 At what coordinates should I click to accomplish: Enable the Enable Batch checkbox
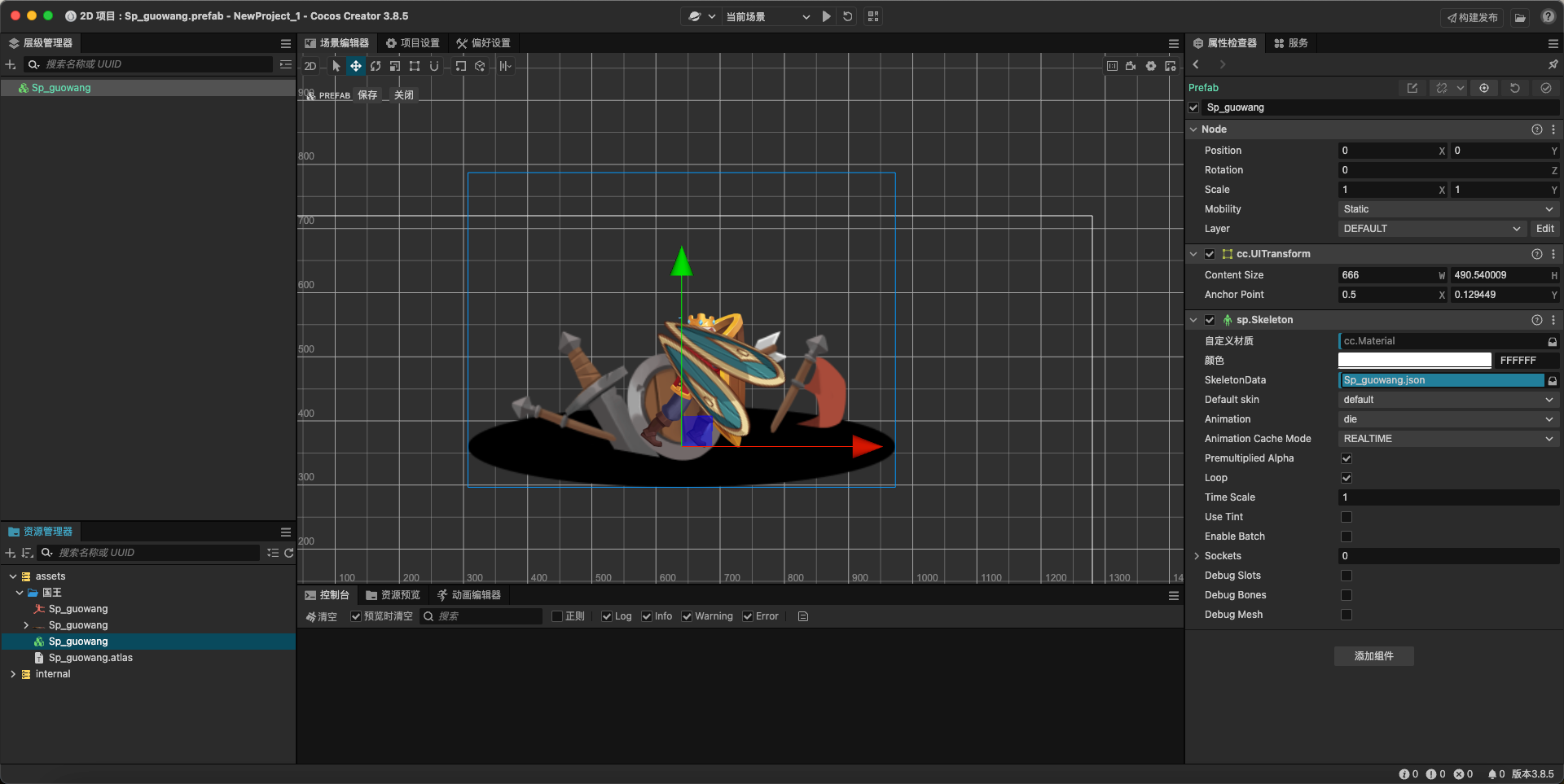(x=1347, y=537)
